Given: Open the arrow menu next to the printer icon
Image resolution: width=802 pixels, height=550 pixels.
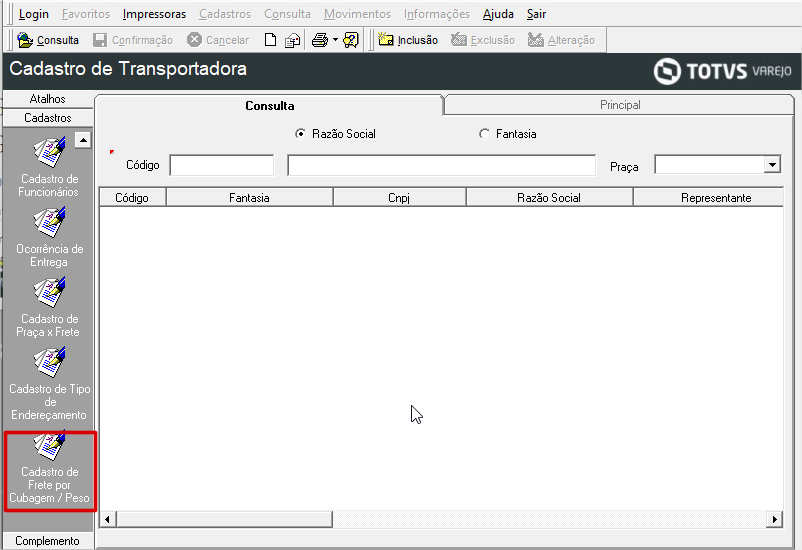Looking at the screenshot, I should click(x=335, y=39).
